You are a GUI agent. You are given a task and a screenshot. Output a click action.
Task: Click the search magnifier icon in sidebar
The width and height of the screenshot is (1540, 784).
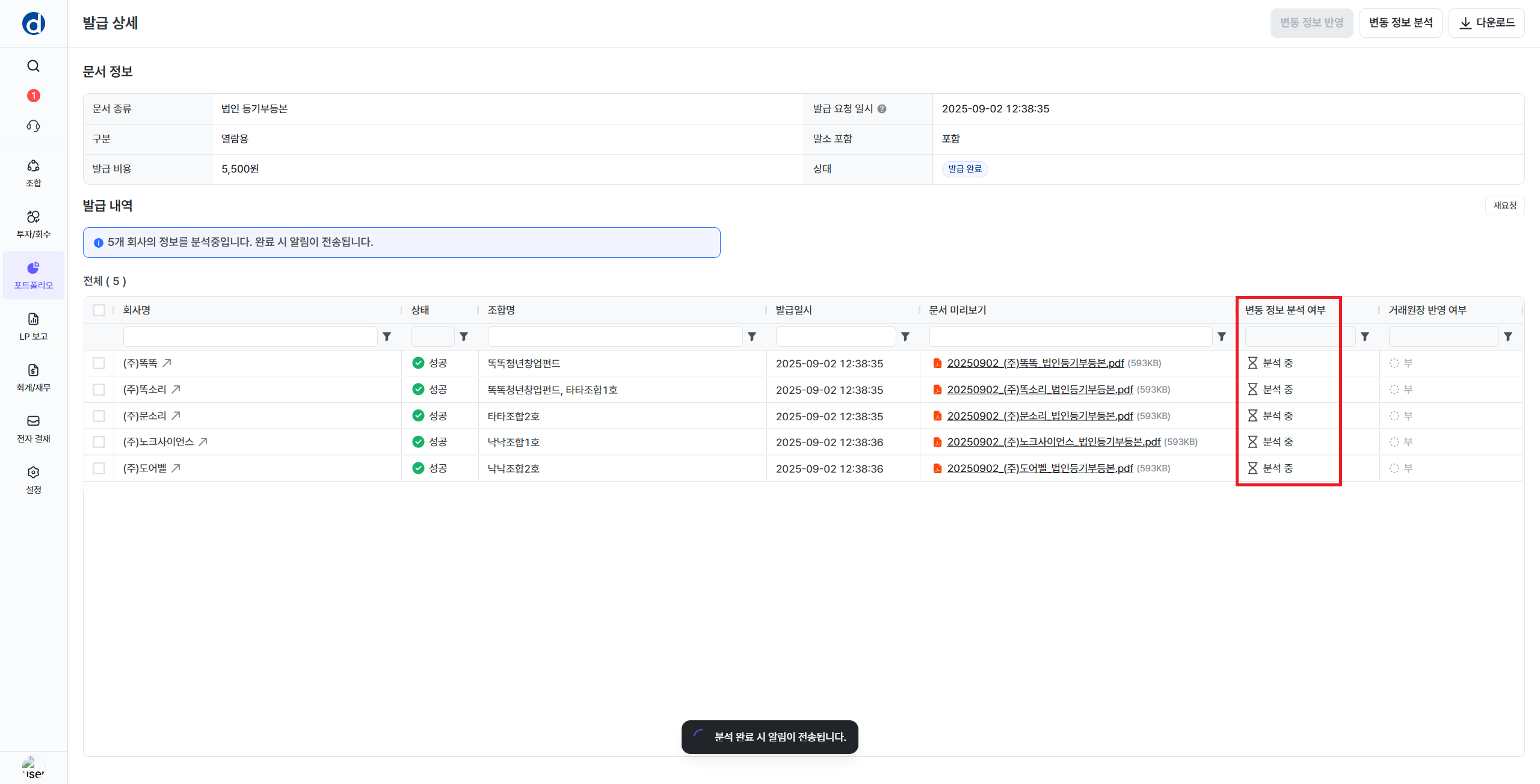34,66
